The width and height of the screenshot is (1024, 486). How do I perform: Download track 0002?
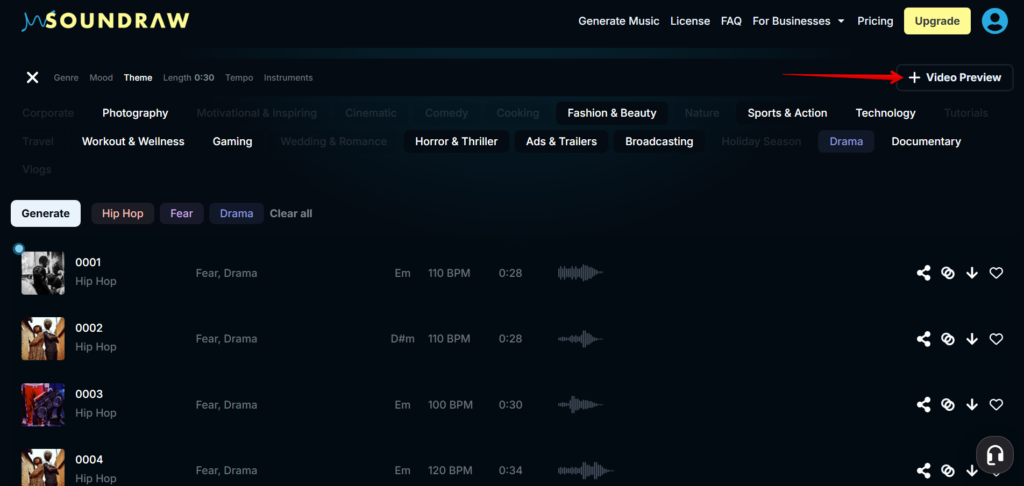pyautogui.click(x=972, y=339)
